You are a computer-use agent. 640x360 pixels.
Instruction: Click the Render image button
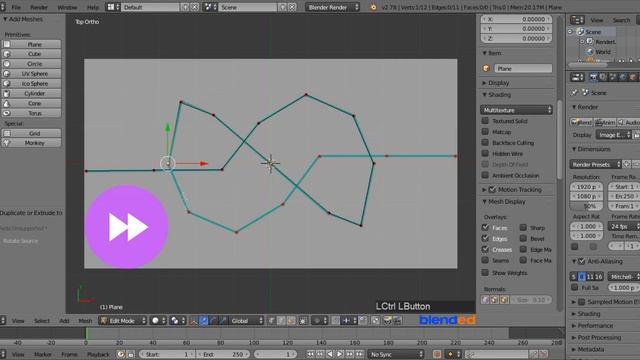coord(581,122)
